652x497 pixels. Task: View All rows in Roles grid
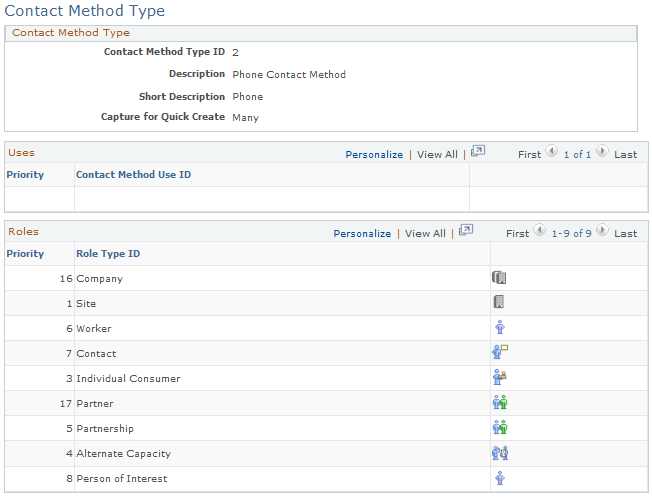pyautogui.click(x=425, y=234)
